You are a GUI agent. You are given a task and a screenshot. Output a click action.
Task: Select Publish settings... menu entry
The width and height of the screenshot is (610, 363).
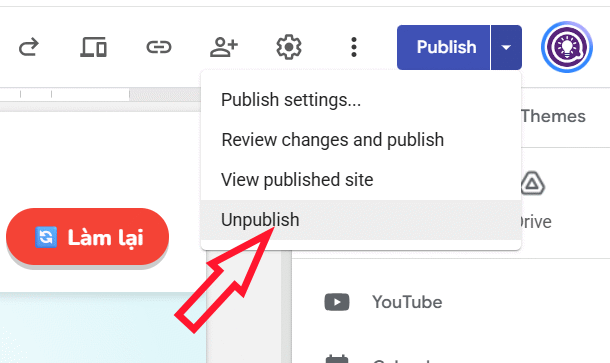(x=361, y=100)
